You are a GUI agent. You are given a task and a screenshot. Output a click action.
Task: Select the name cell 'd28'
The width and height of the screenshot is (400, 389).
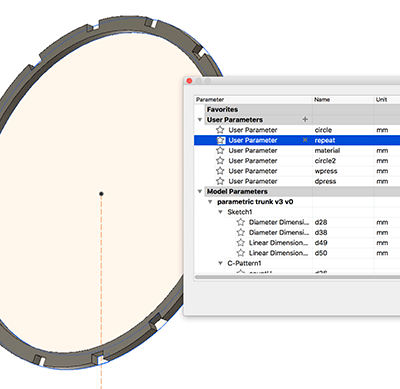pyautogui.click(x=321, y=222)
